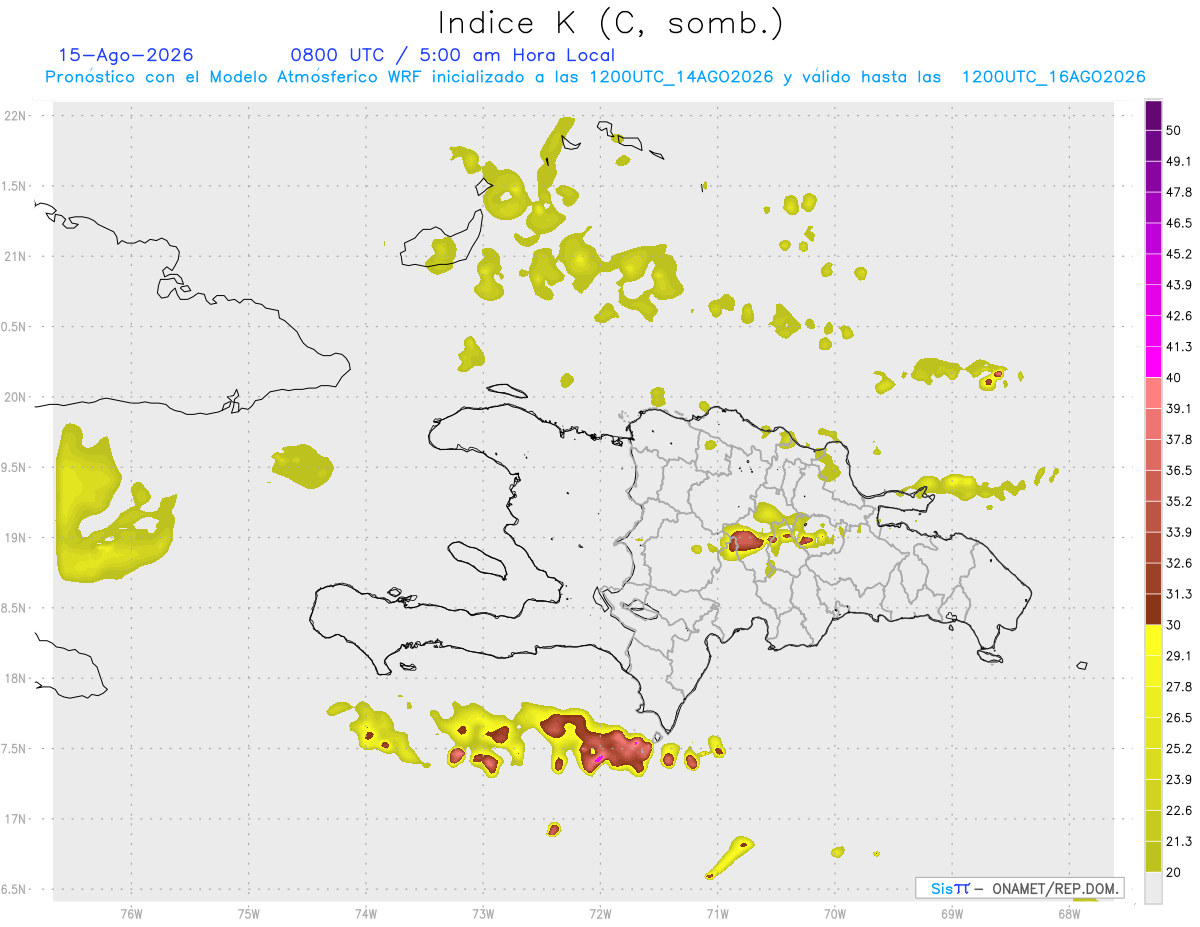
Task: Click the '0800 UTC / 5:00 am Hora Local' time label
Action: 452,55
